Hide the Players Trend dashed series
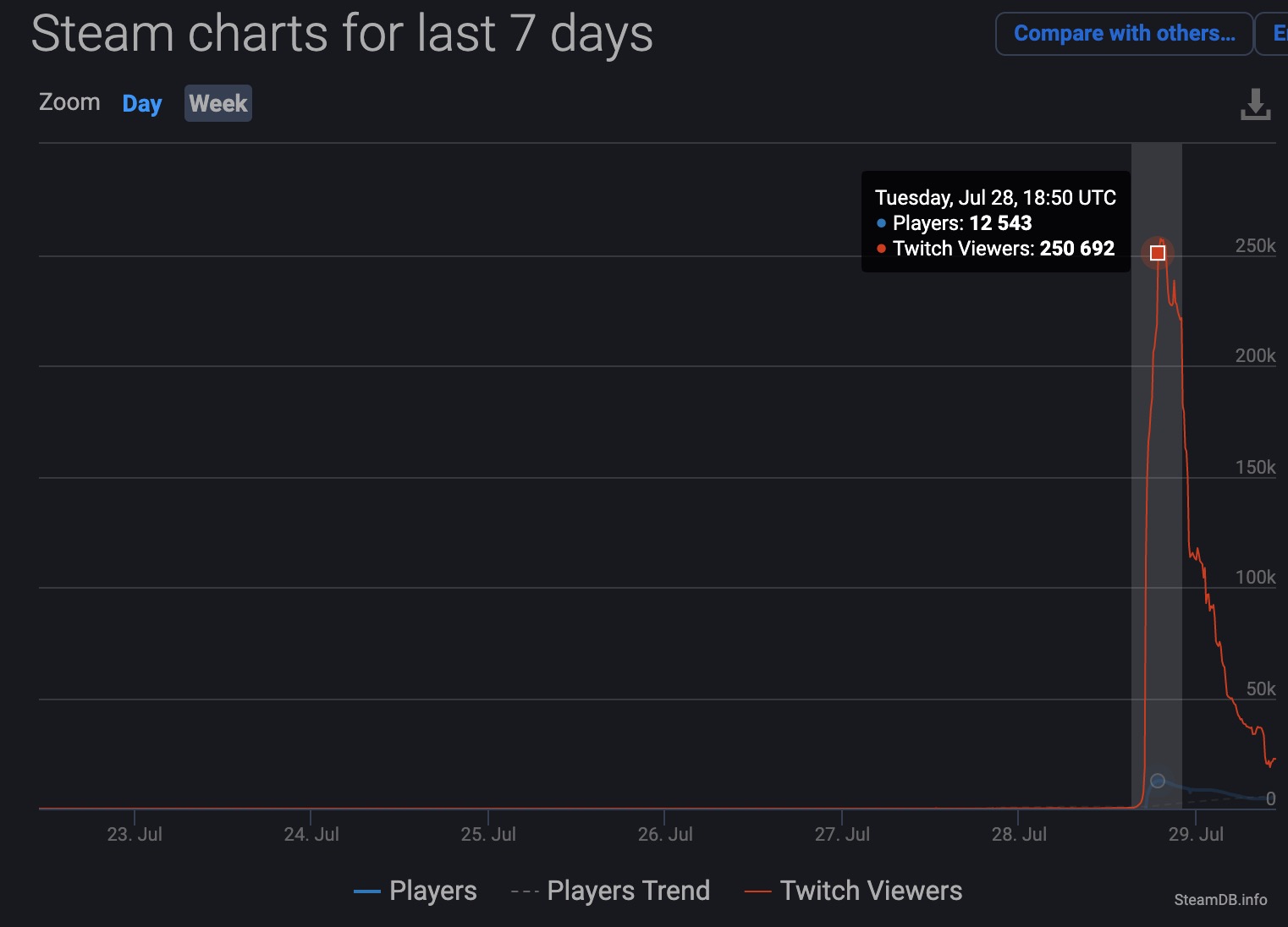The height and width of the screenshot is (927, 1288). click(x=610, y=891)
